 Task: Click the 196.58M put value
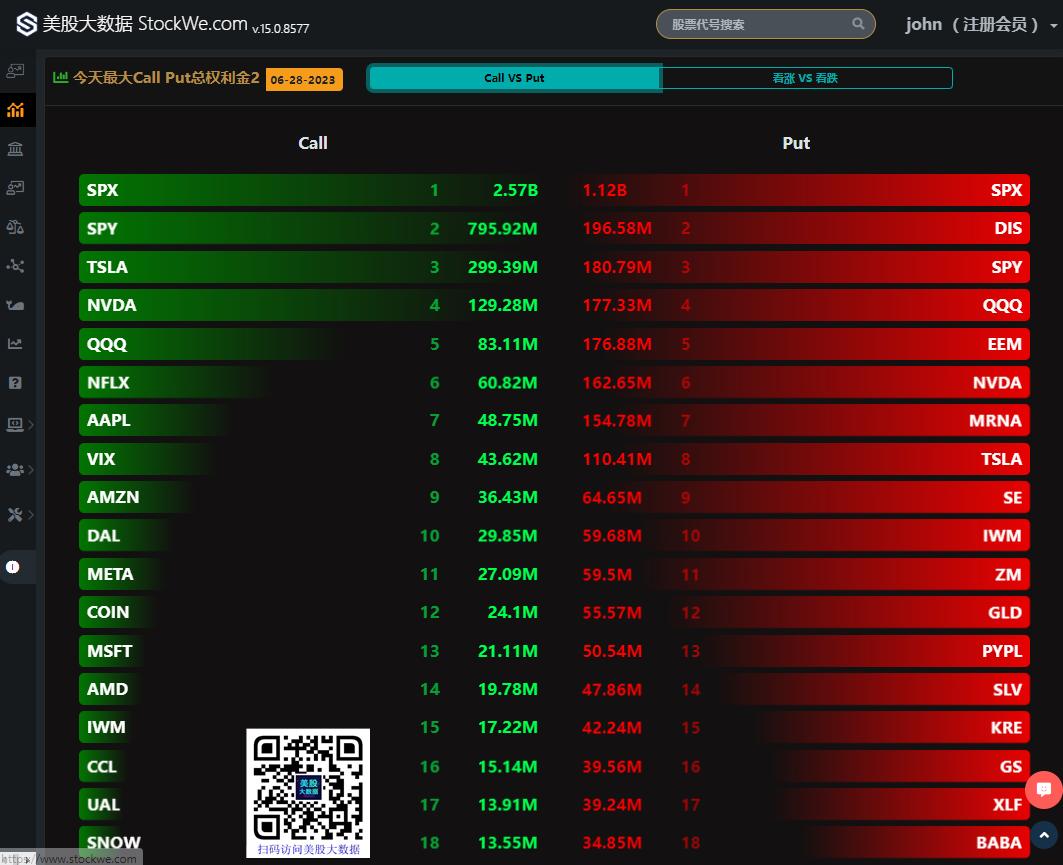click(617, 228)
